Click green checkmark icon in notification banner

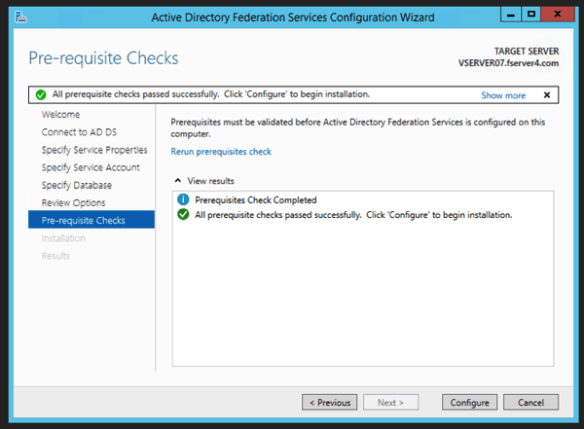coord(41,95)
